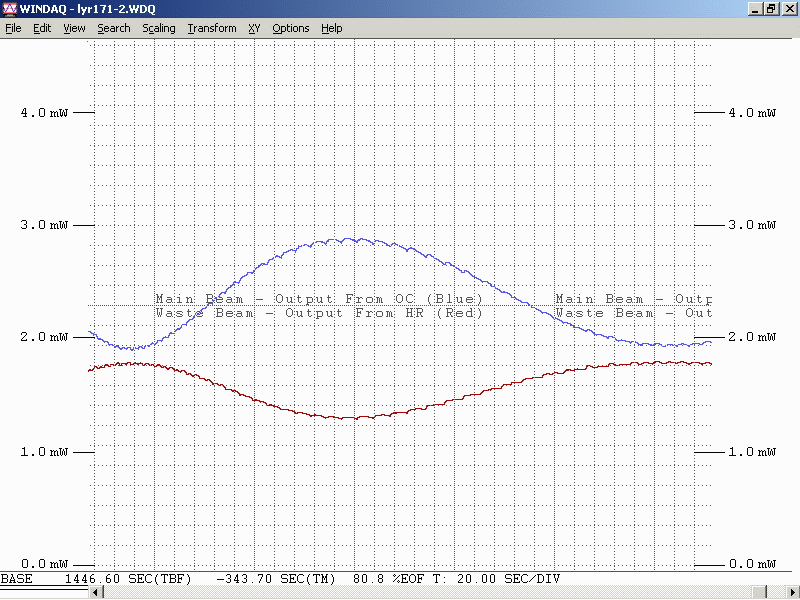Open the Transform menu

pos(212,28)
